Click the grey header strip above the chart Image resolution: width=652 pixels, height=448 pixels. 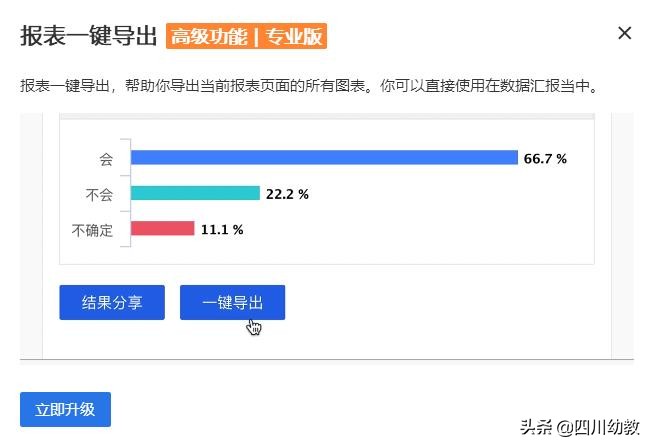coord(327,117)
